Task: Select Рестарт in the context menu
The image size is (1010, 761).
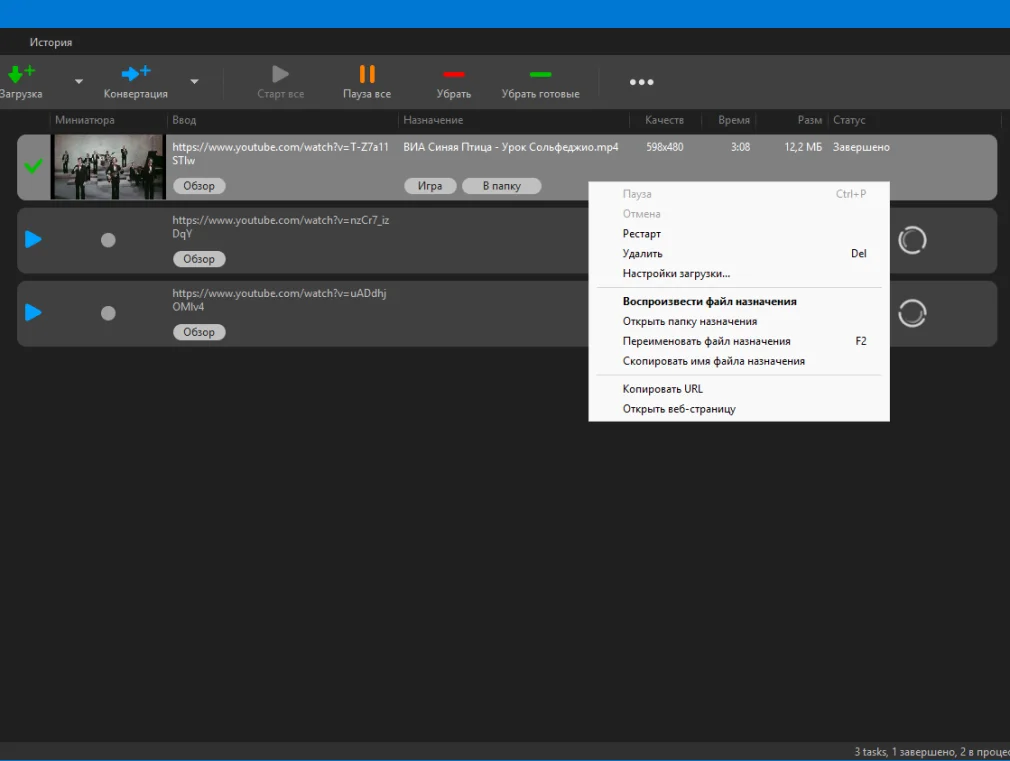Action: coord(641,234)
